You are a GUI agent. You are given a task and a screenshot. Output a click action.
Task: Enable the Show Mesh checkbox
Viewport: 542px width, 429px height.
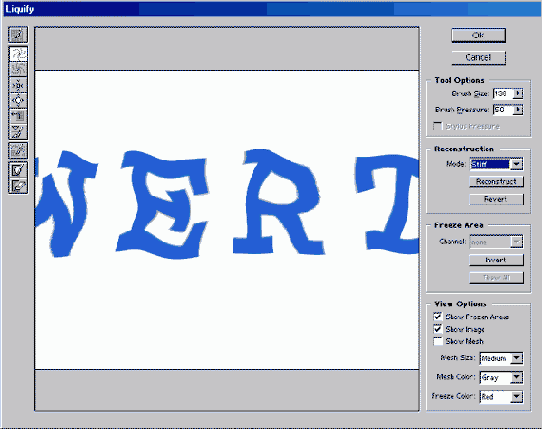[438, 341]
